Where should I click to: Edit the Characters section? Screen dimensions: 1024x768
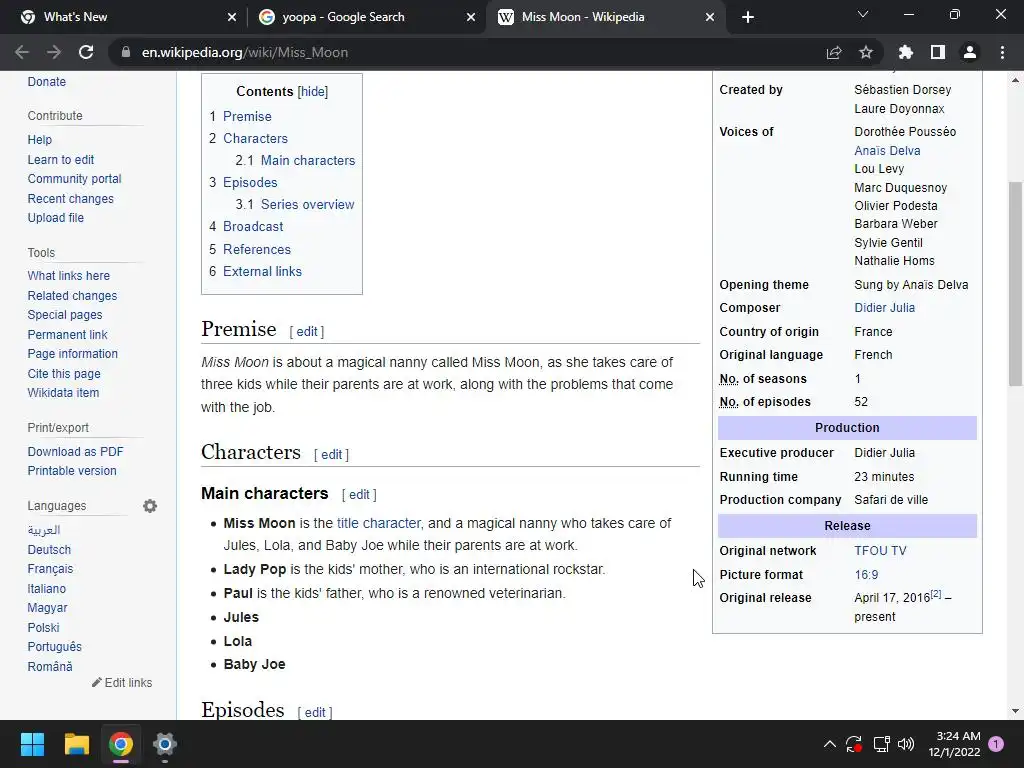click(332, 455)
